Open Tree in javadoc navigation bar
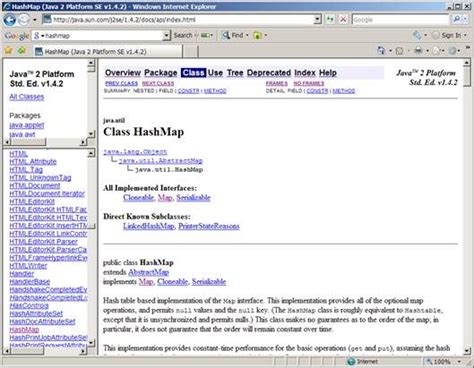The height and width of the screenshot is (368, 474). pos(235,73)
